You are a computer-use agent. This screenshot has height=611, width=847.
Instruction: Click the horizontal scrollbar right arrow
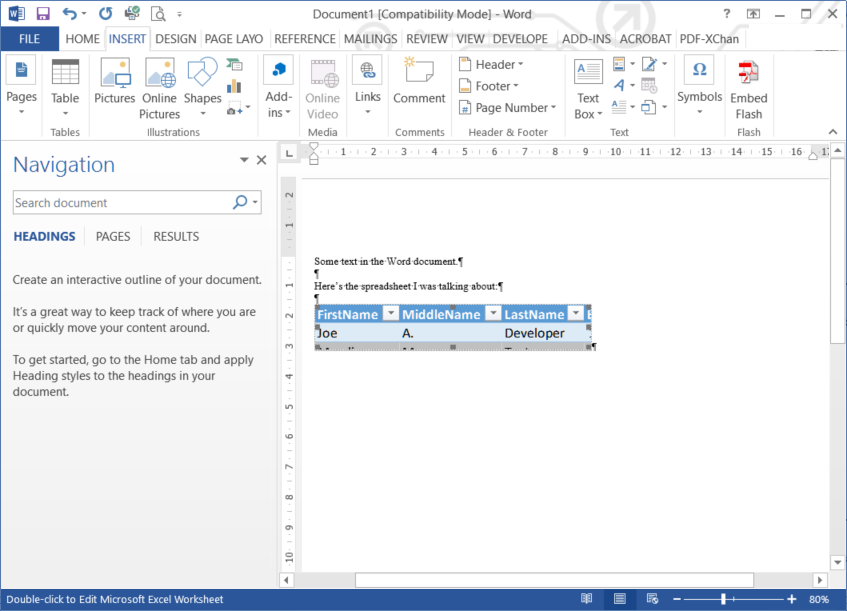820,580
